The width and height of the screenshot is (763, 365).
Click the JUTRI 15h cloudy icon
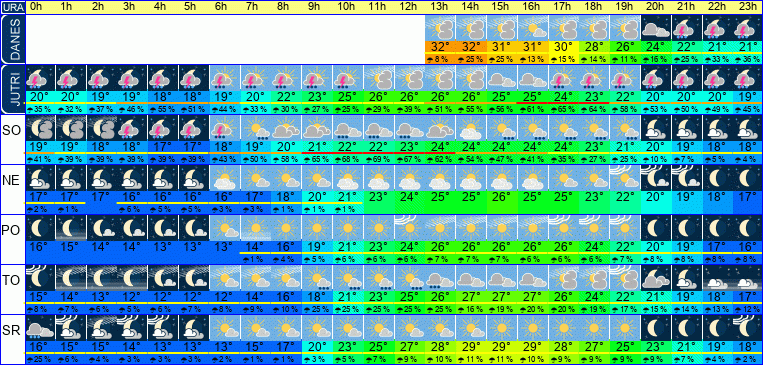click(502, 78)
